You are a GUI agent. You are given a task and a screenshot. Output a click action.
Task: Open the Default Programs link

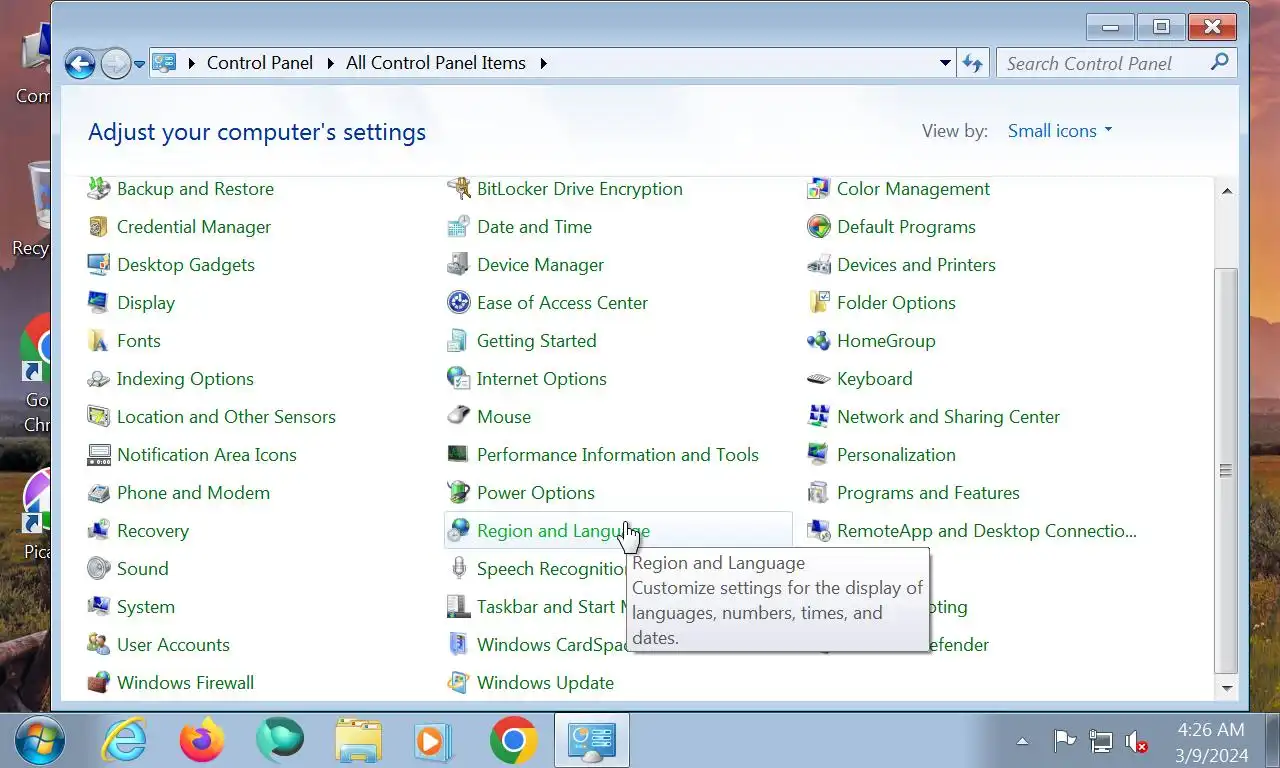coord(906,226)
